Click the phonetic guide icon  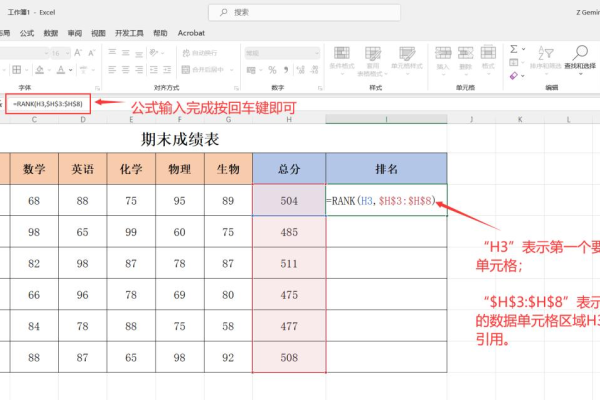[x=83, y=70]
